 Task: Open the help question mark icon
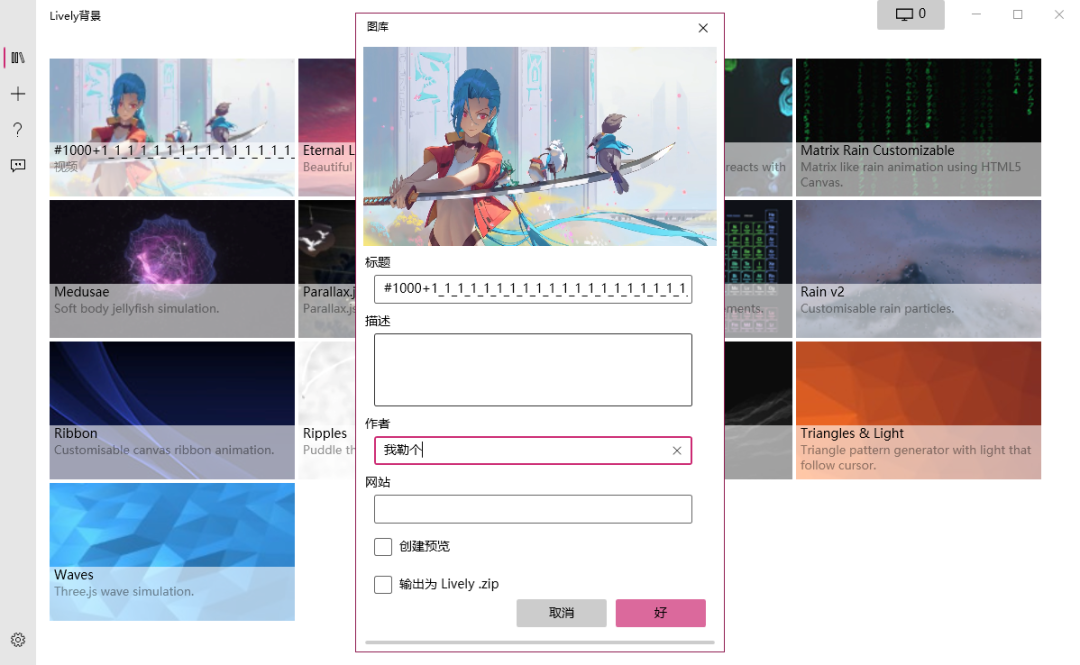coord(18,130)
